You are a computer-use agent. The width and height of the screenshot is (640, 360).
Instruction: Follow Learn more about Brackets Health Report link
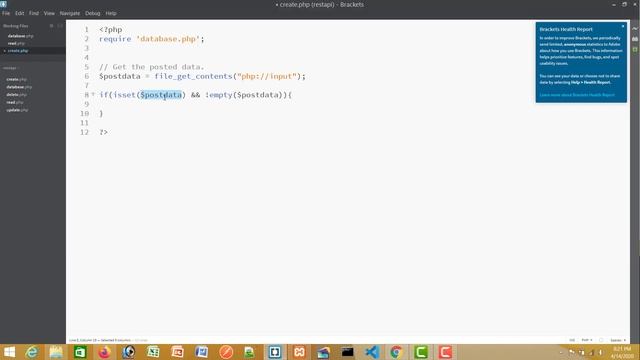click(x=577, y=95)
